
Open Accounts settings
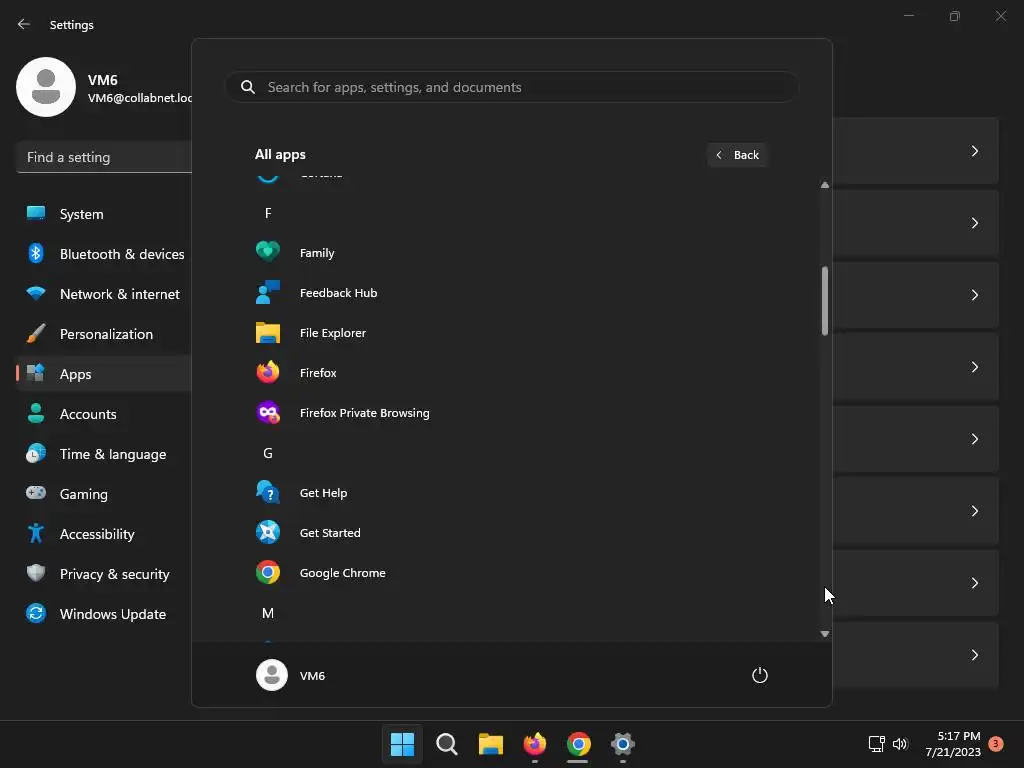point(104,413)
